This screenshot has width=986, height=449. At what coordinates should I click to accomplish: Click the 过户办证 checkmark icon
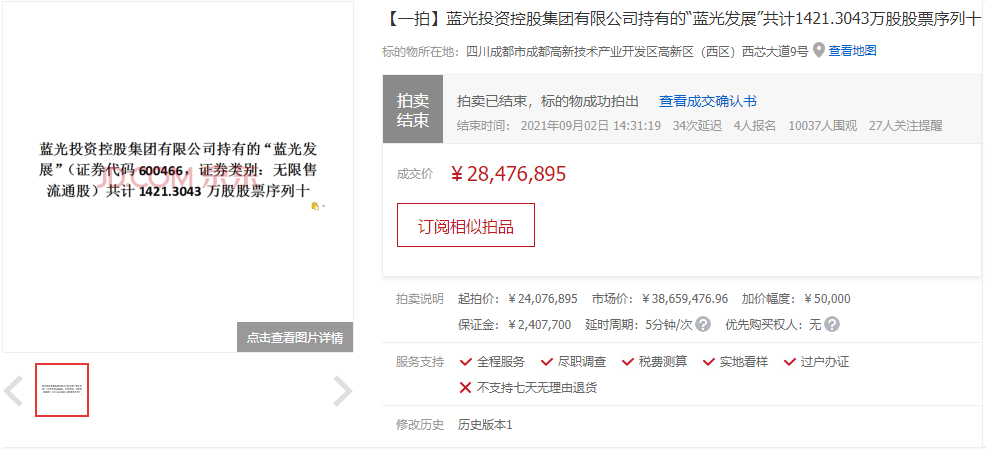[790, 362]
